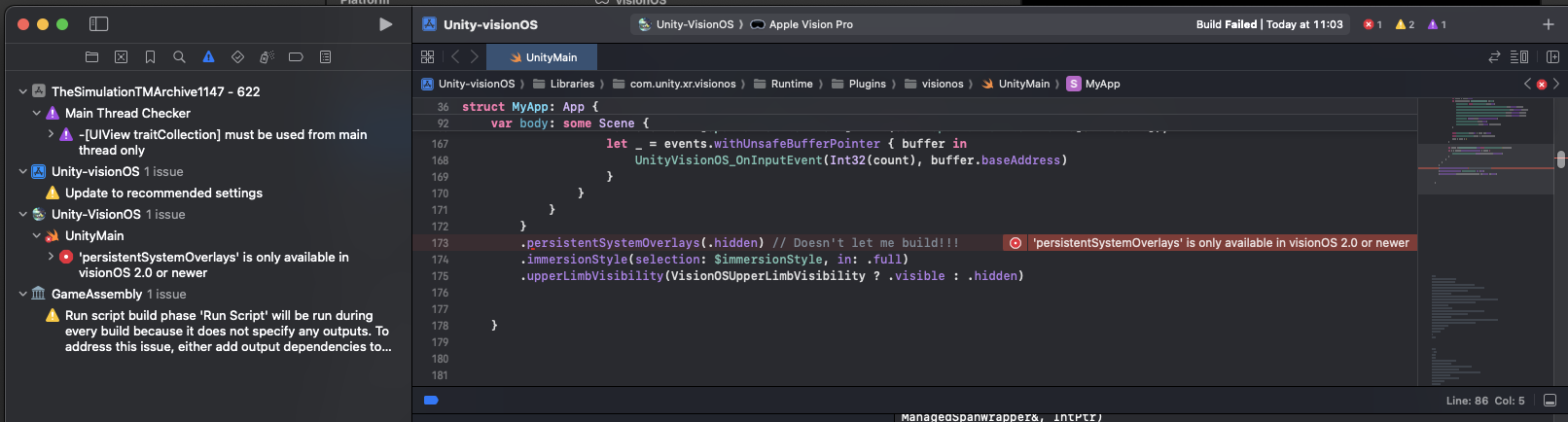Collapse Unity-visionOS project issues
1568x422 pixels.
point(22,171)
